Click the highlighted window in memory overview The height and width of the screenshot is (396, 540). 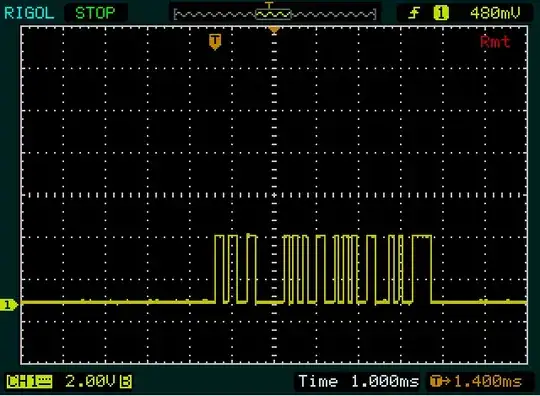tap(273, 14)
